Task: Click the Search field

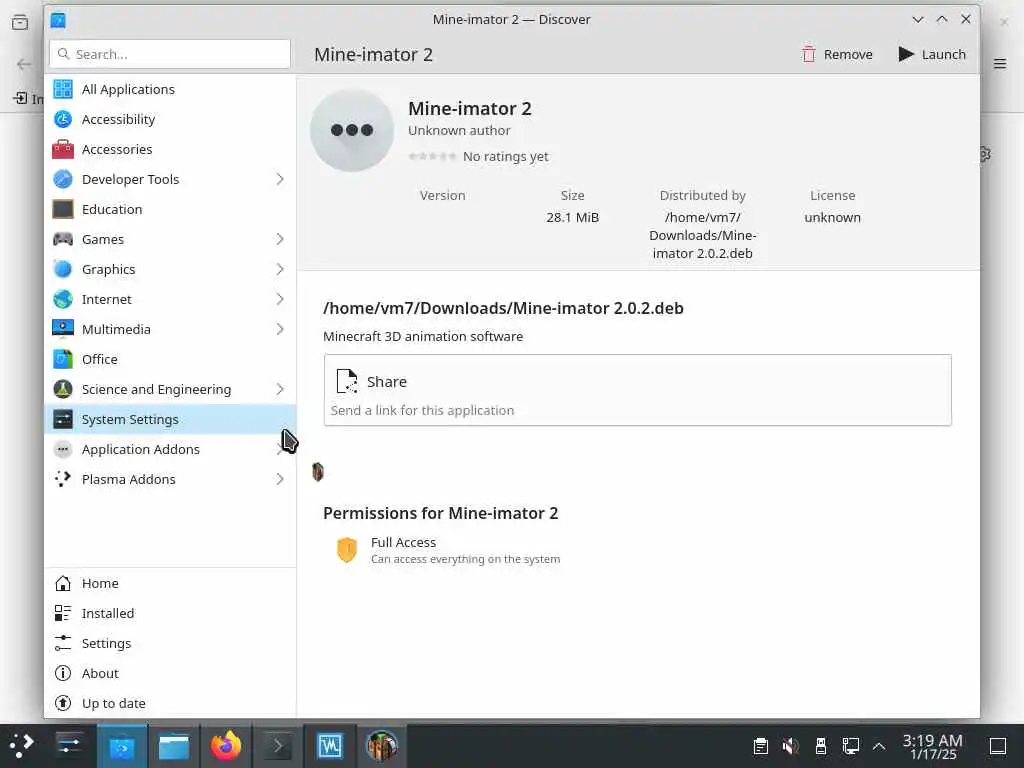Action: pos(170,54)
